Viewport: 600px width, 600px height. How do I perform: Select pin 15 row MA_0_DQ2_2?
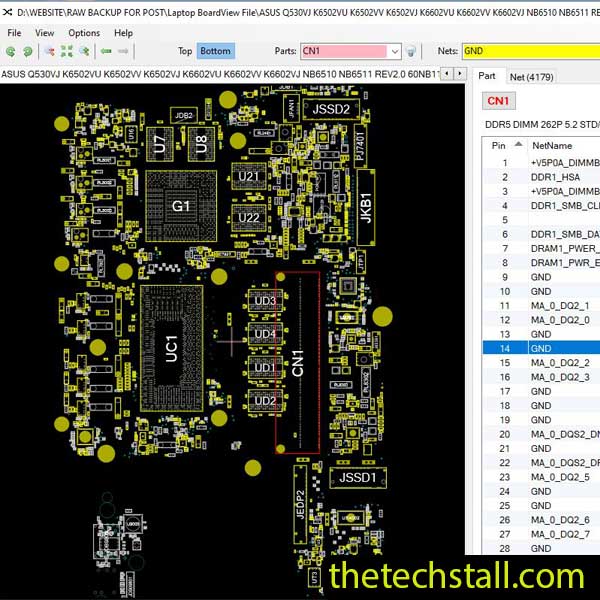tap(541, 363)
